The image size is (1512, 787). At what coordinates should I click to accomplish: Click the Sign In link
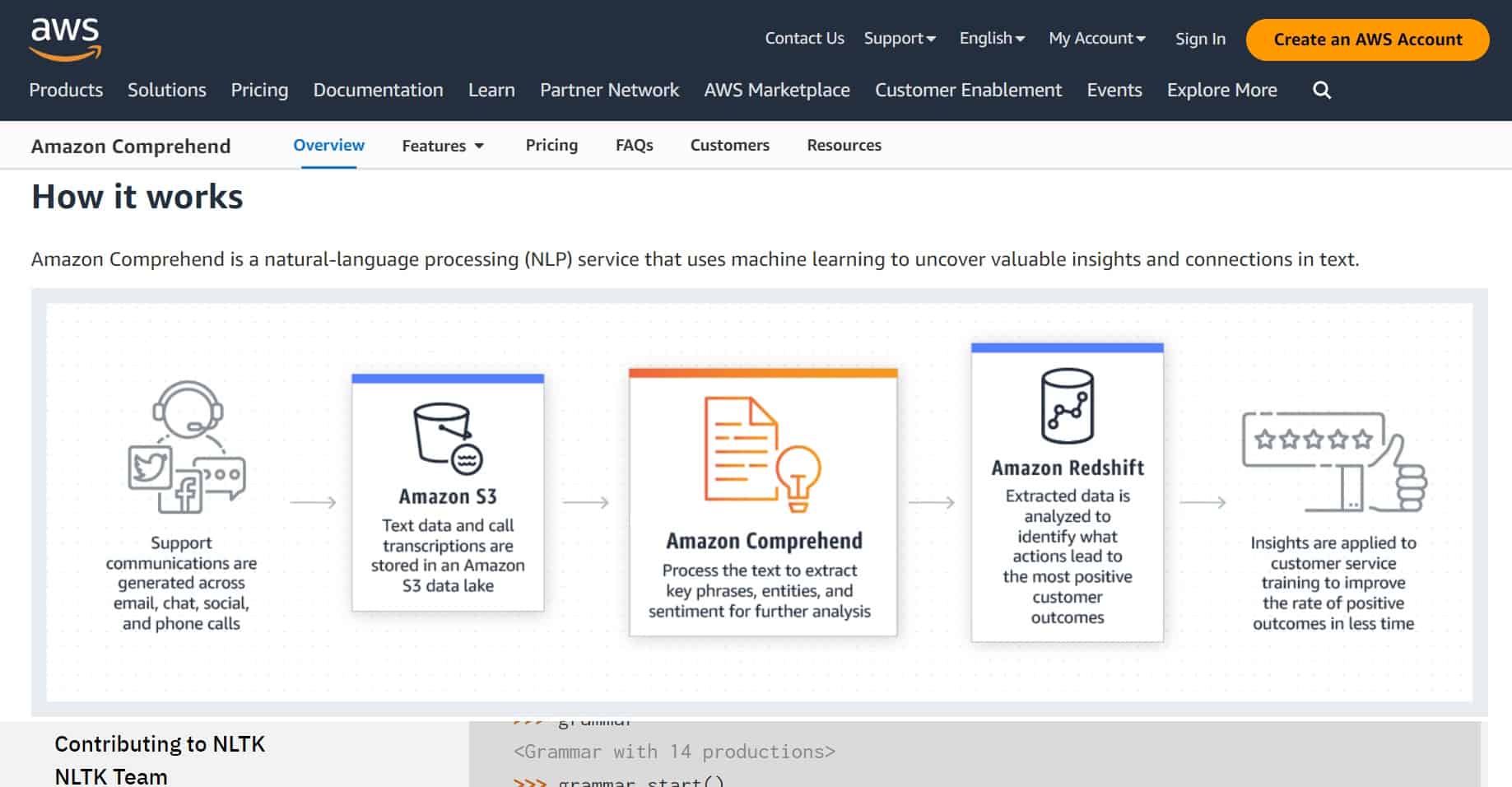1199,38
